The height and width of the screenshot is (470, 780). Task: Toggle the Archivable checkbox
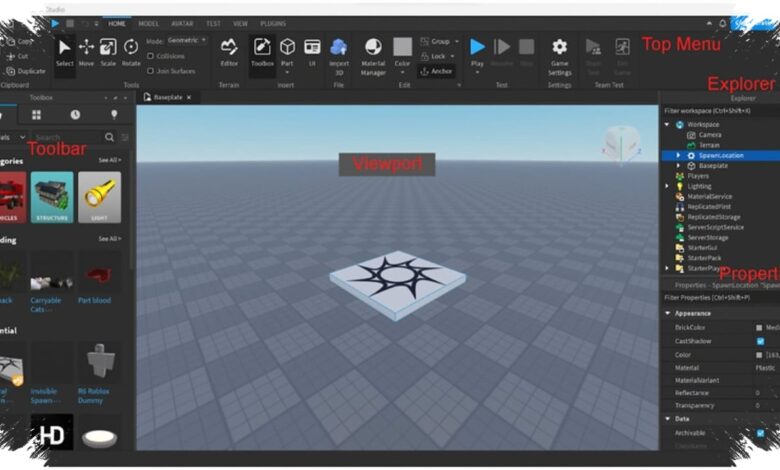(x=760, y=433)
